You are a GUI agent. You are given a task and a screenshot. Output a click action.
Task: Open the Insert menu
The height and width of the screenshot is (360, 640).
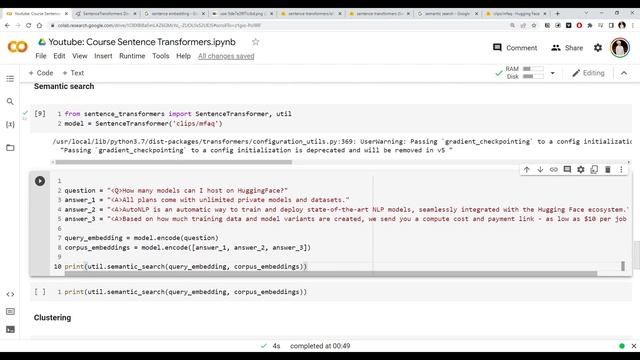coord(103,56)
